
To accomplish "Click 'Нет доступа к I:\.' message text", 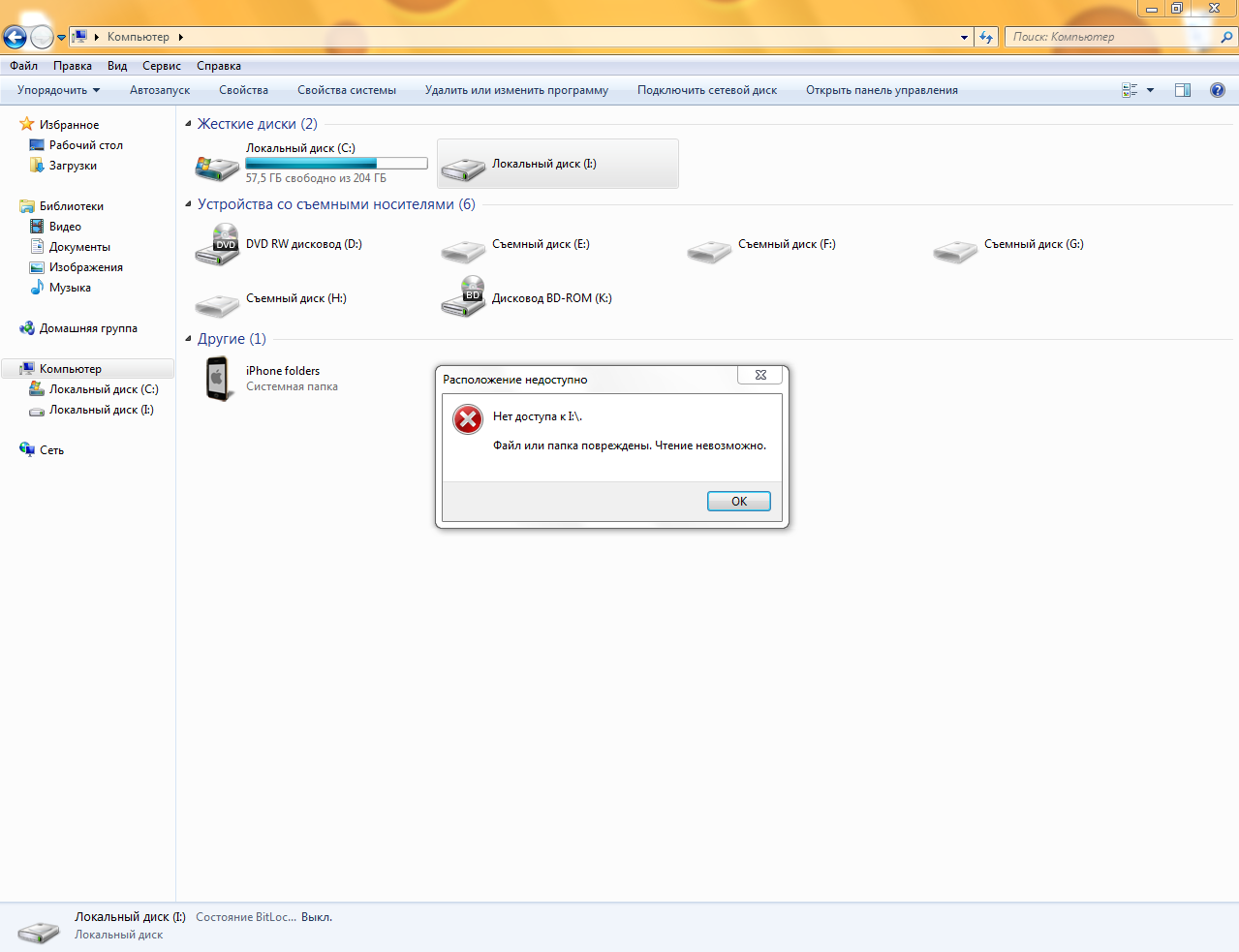I will coord(538,416).
